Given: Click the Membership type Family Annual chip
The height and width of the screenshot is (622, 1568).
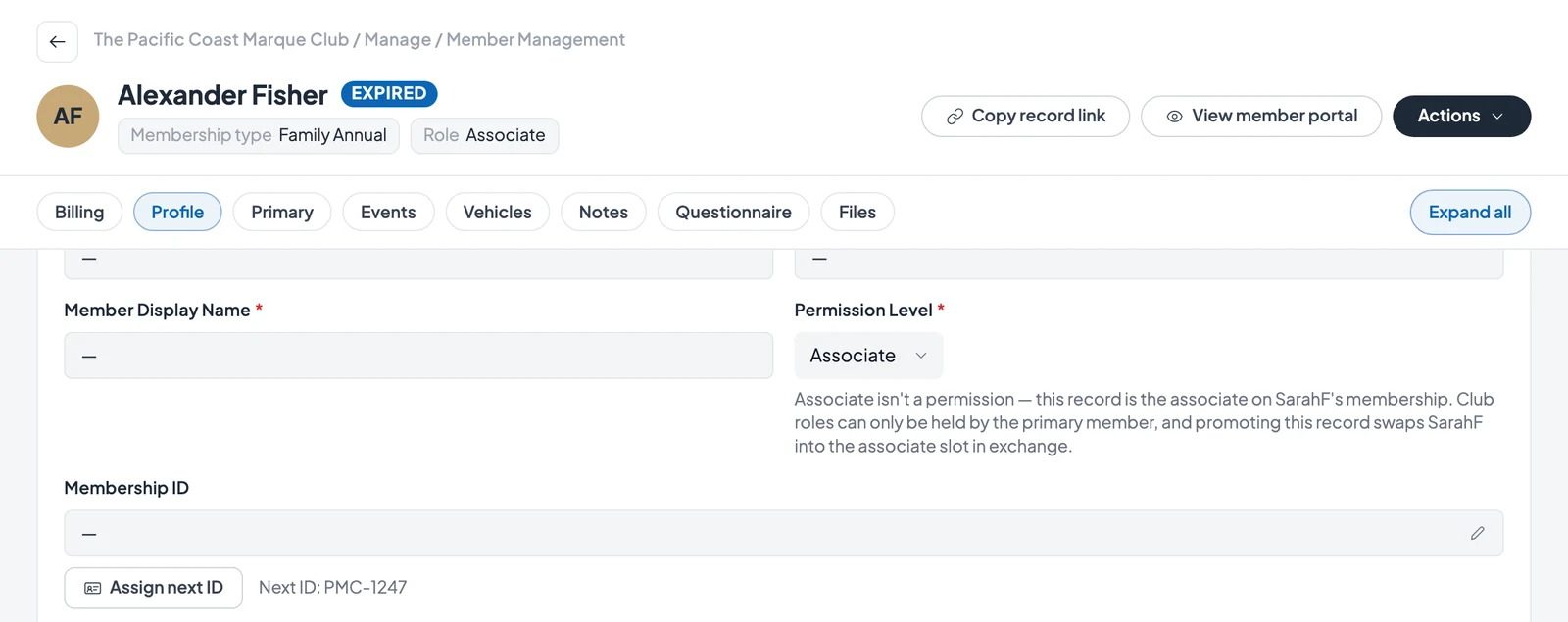Looking at the screenshot, I should click(259, 135).
